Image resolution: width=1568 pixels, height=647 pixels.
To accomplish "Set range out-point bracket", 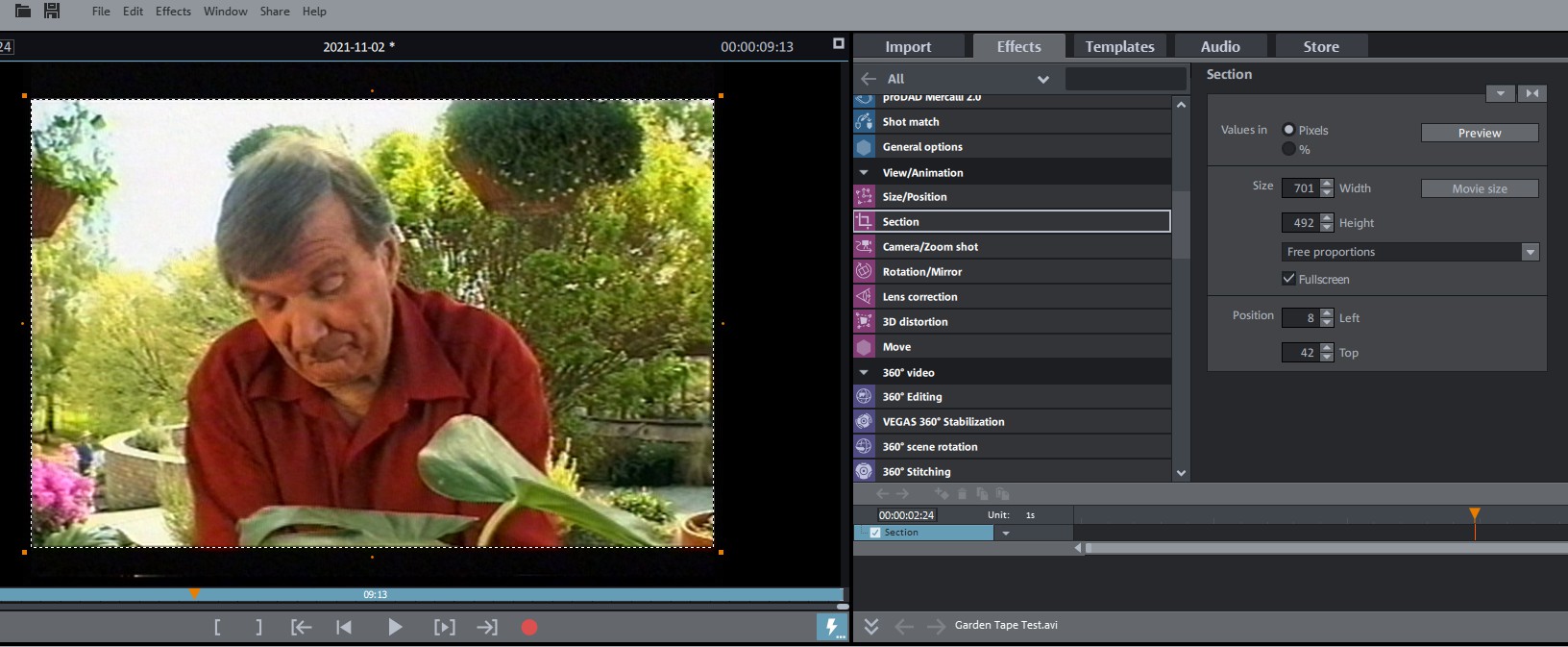I will click(x=258, y=628).
